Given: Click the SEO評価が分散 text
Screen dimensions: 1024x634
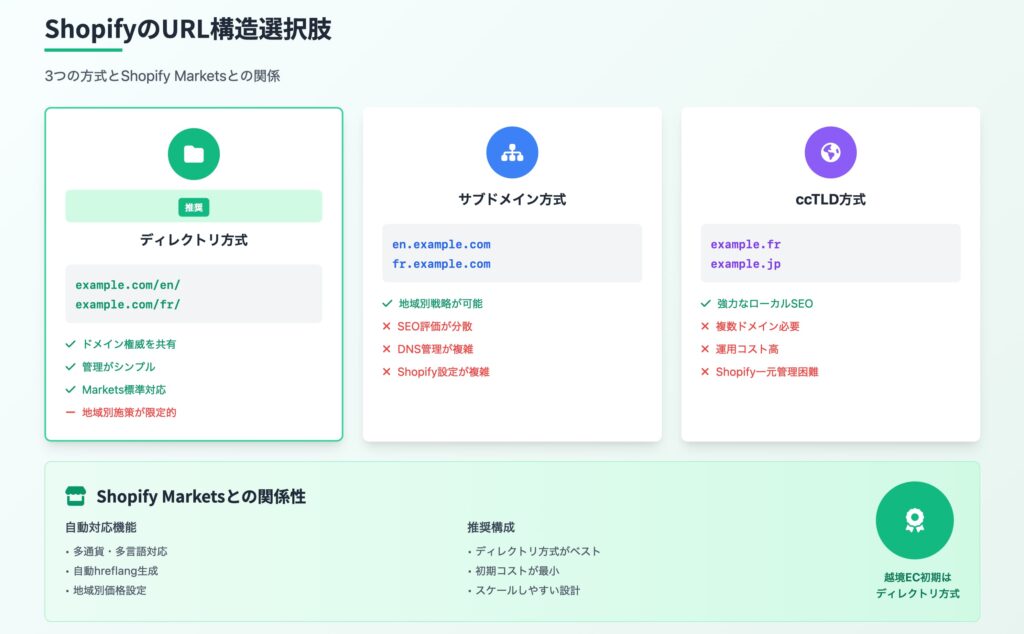Looking at the screenshot, I should pyautogui.click(x=434, y=326).
